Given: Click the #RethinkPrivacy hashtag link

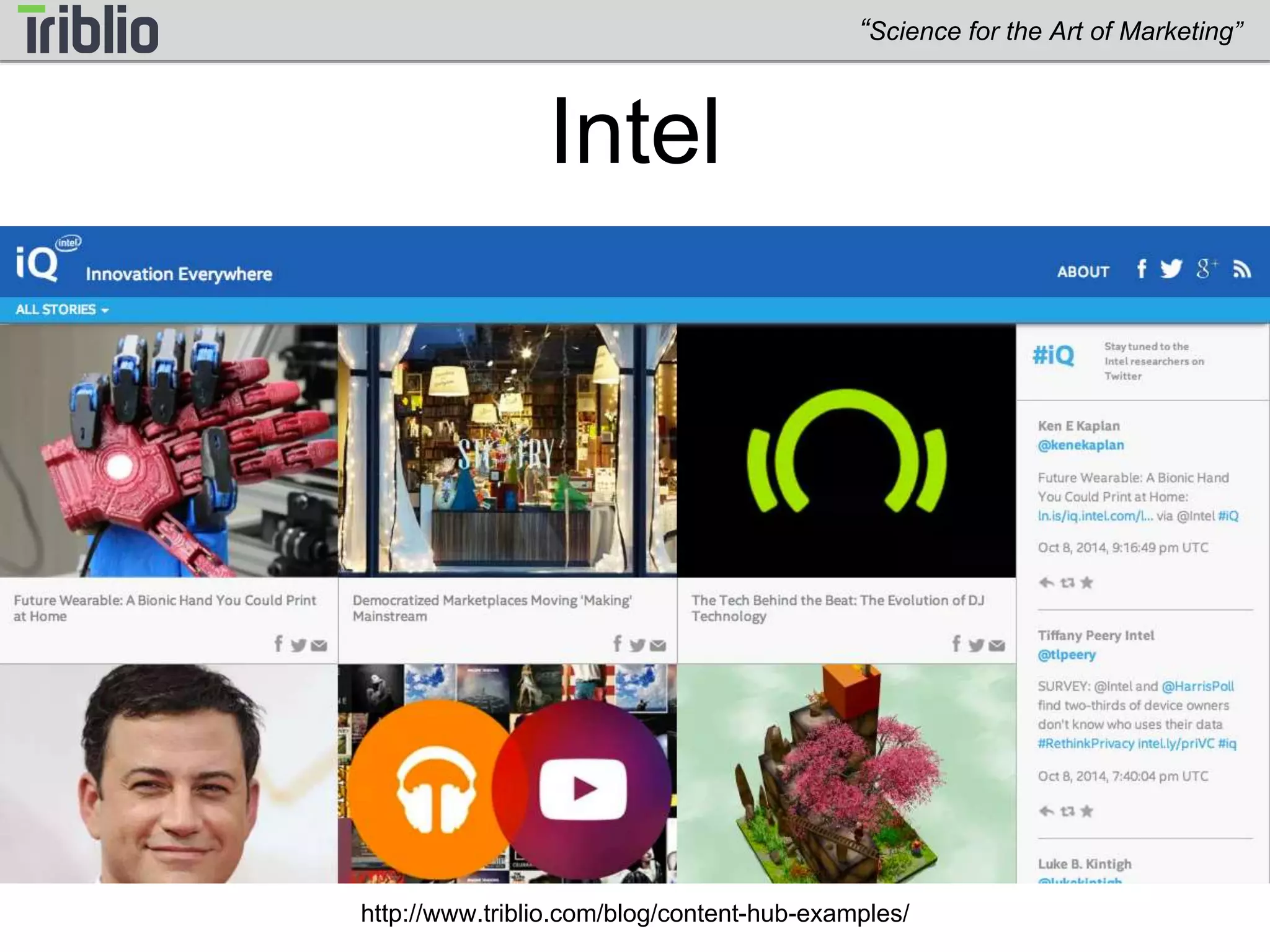Looking at the screenshot, I should (x=1086, y=744).
